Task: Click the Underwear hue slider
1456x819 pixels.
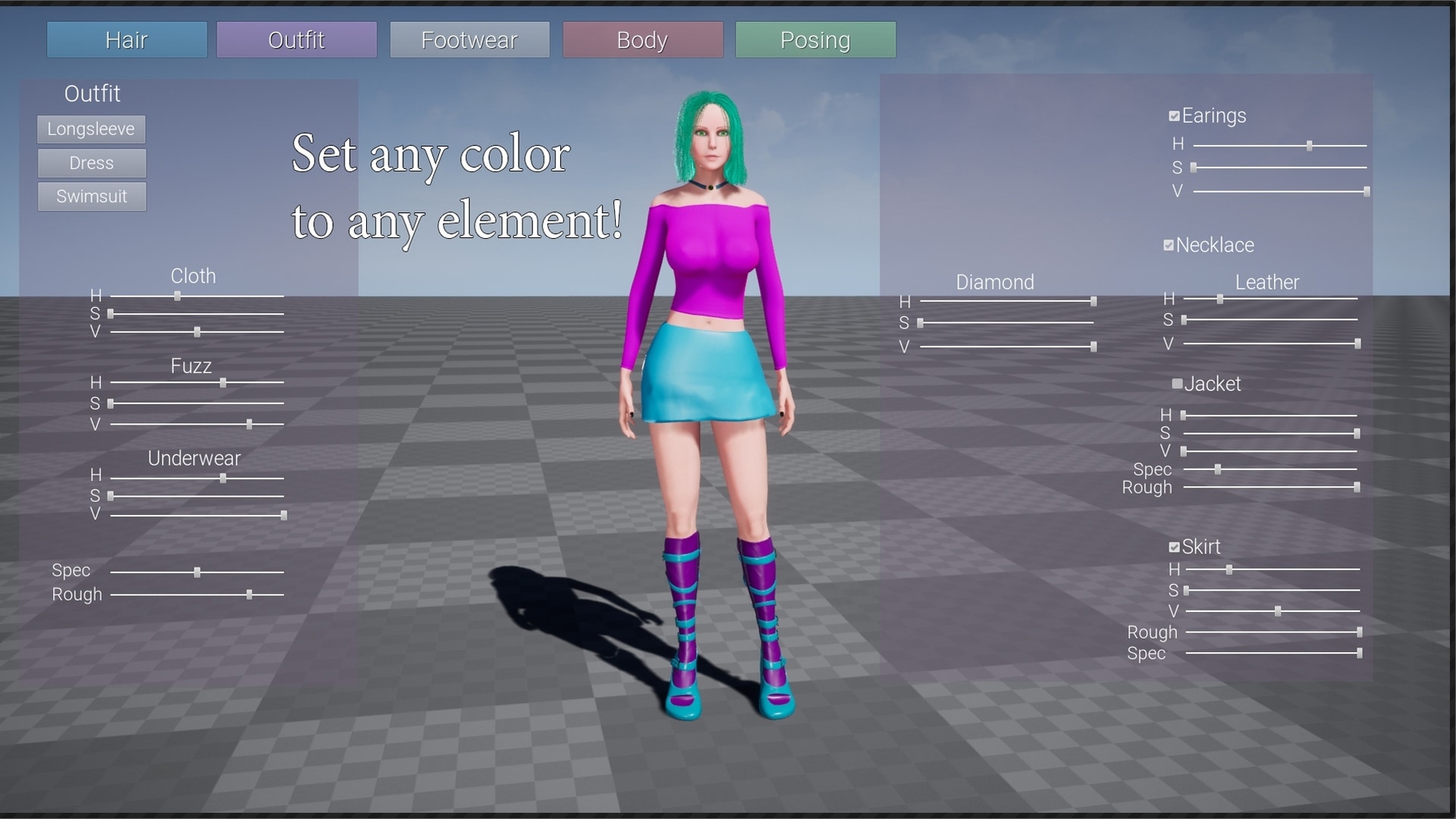Action: point(197,479)
